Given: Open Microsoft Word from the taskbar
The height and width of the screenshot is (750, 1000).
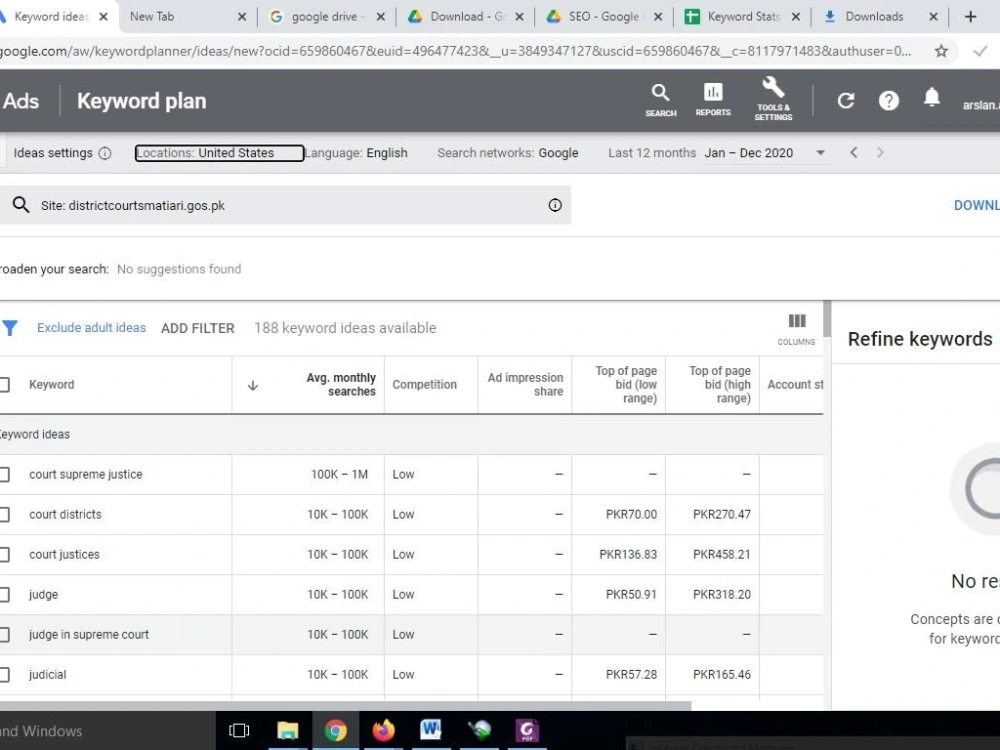Looking at the screenshot, I should pos(430,730).
